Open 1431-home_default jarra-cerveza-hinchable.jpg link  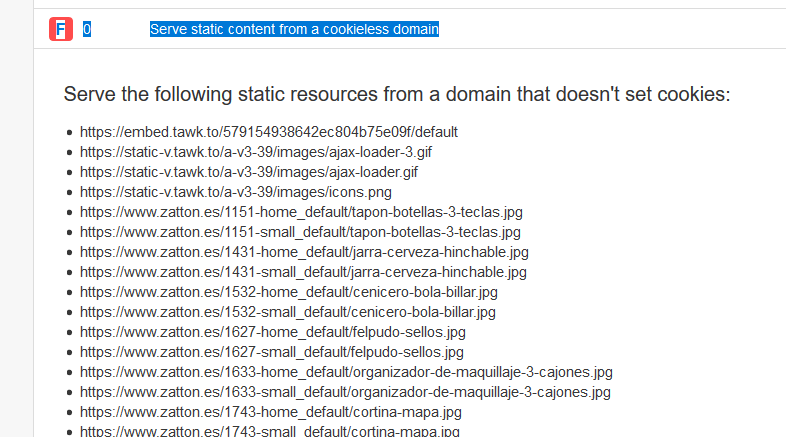click(x=304, y=252)
